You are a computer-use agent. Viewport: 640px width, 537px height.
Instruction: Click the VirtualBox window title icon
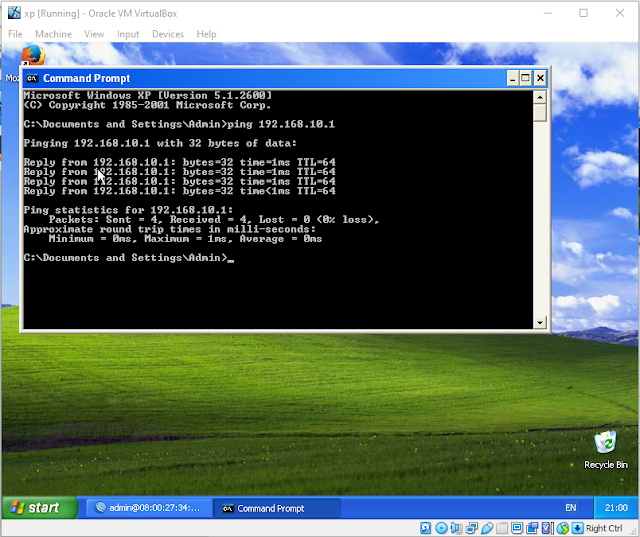[x=14, y=13]
